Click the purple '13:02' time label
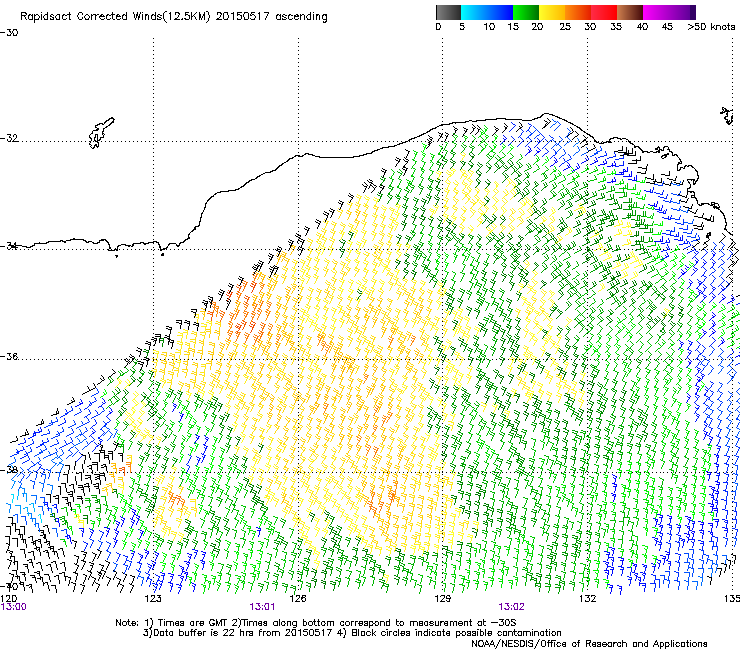This screenshot has width=740, height=650. [x=511, y=607]
